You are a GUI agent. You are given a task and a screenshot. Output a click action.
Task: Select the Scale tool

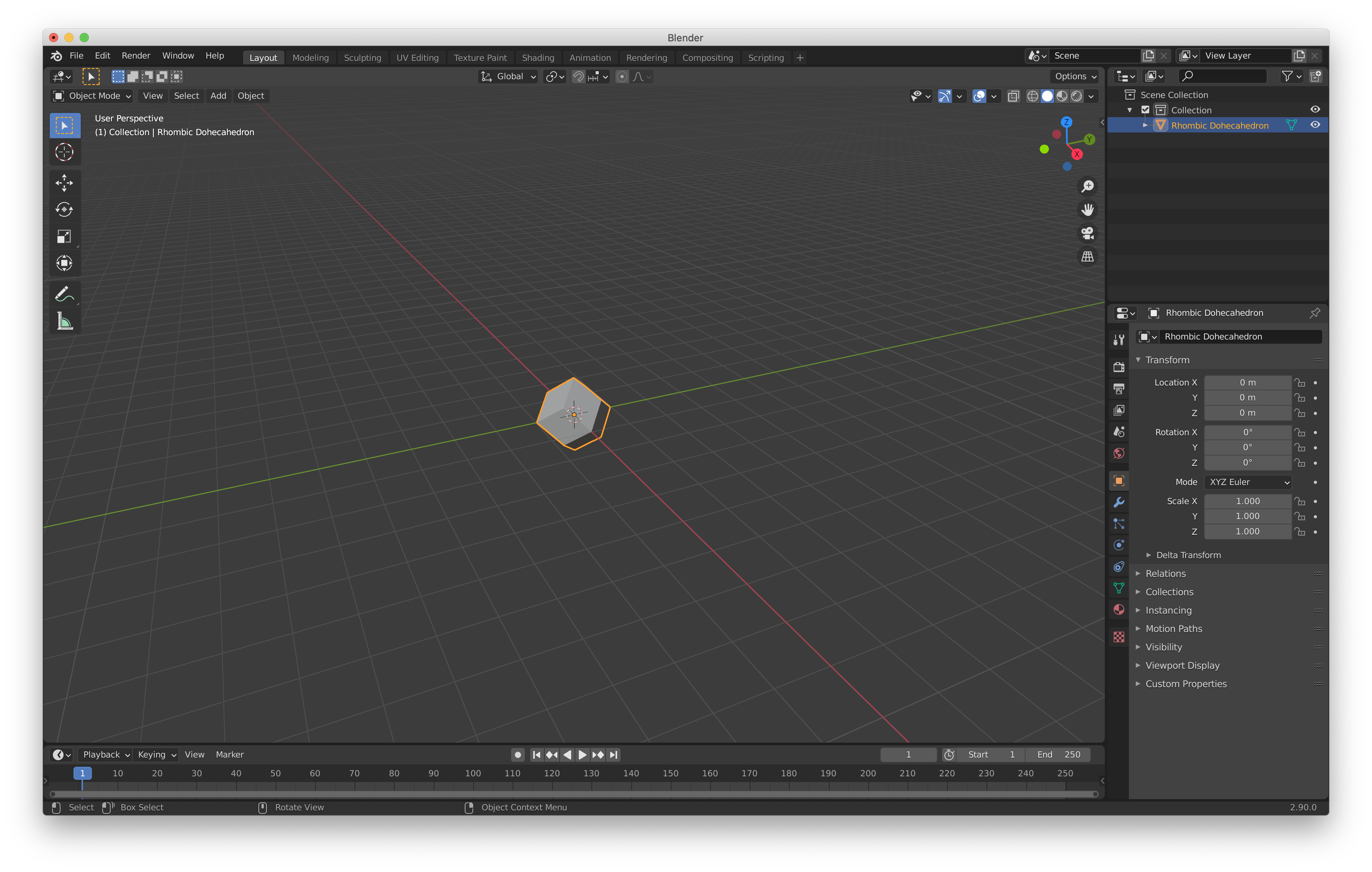[64, 236]
